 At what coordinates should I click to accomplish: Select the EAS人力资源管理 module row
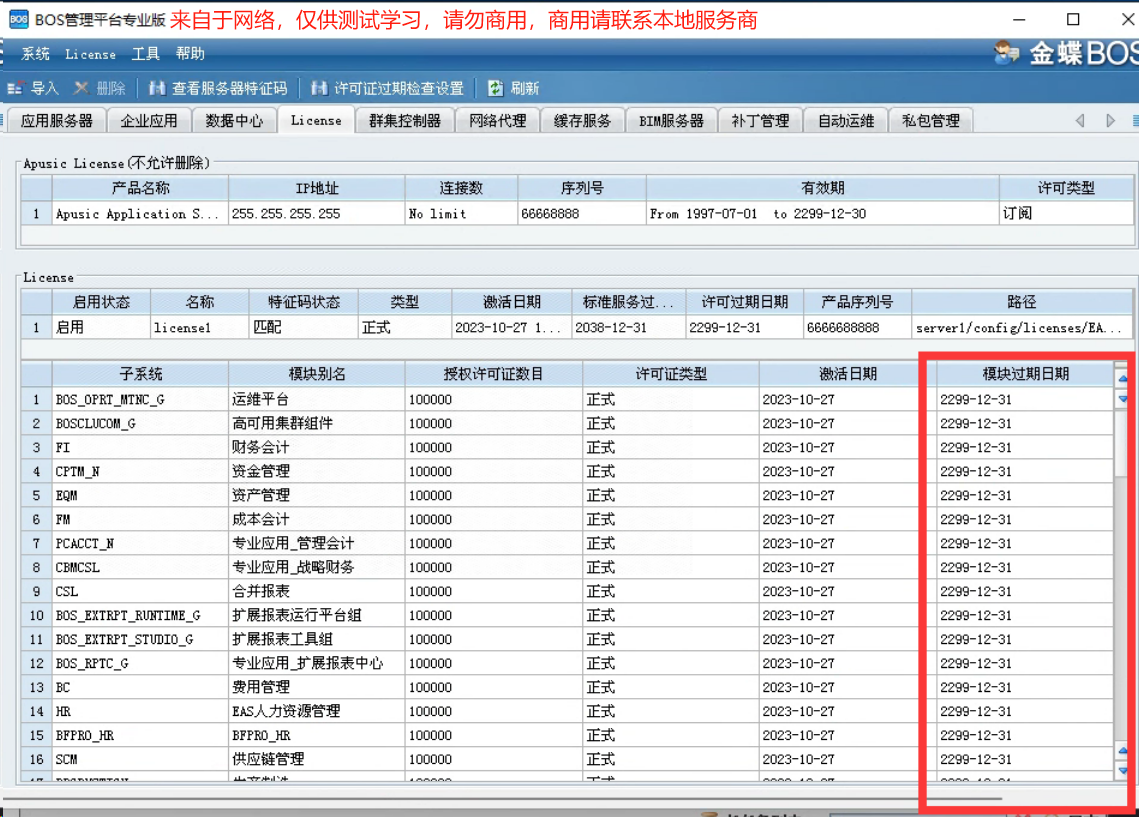[x=317, y=711]
